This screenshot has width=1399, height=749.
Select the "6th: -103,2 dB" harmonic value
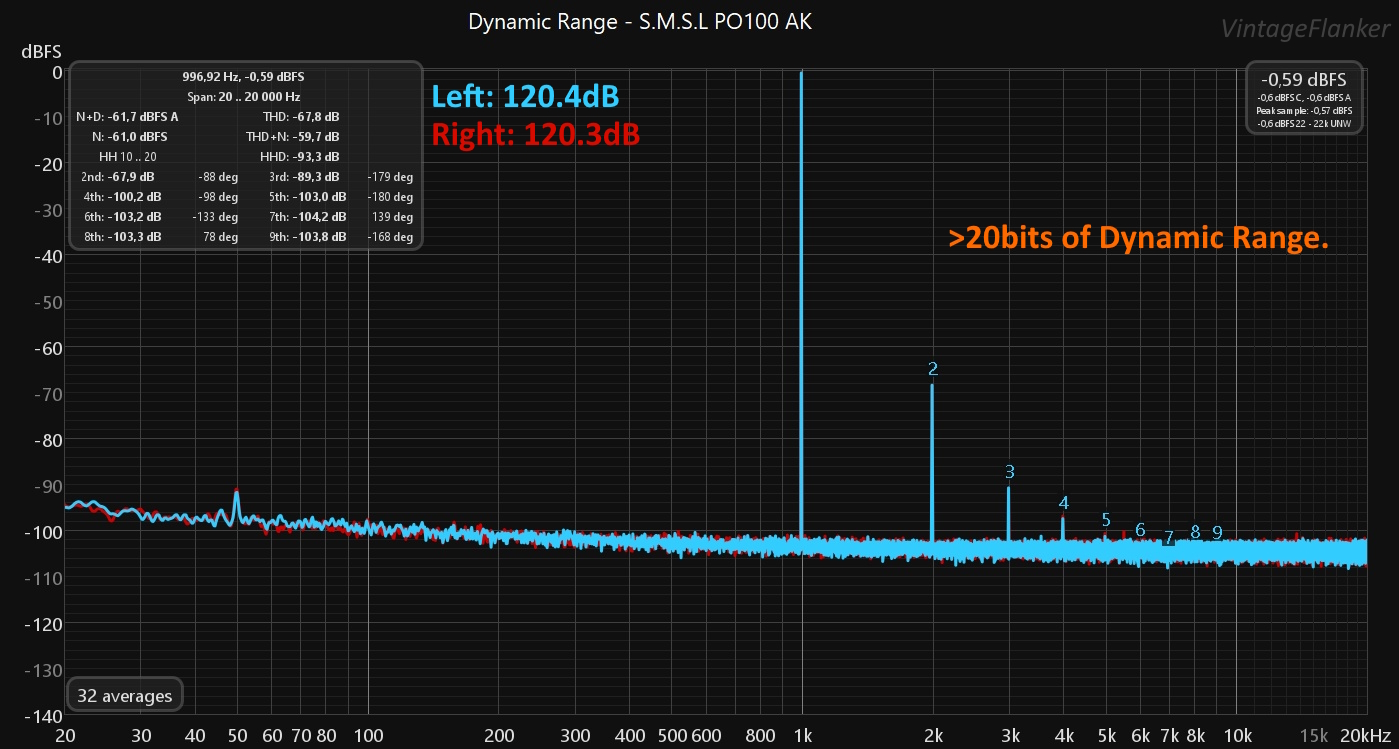coord(120,217)
